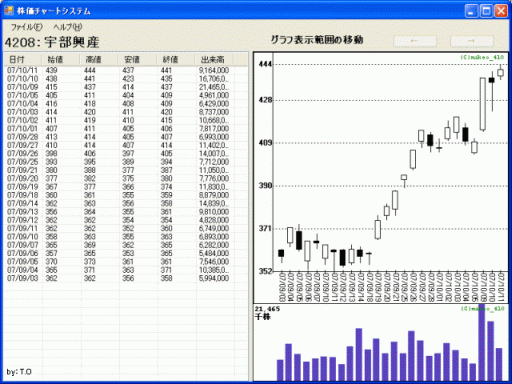Sort by the 日付 column header
The width and height of the screenshot is (512, 384).
tap(23, 60)
